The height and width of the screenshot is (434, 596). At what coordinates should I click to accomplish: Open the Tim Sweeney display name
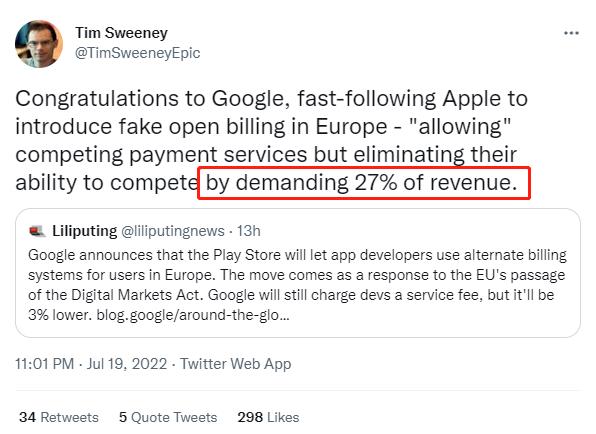(121, 33)
